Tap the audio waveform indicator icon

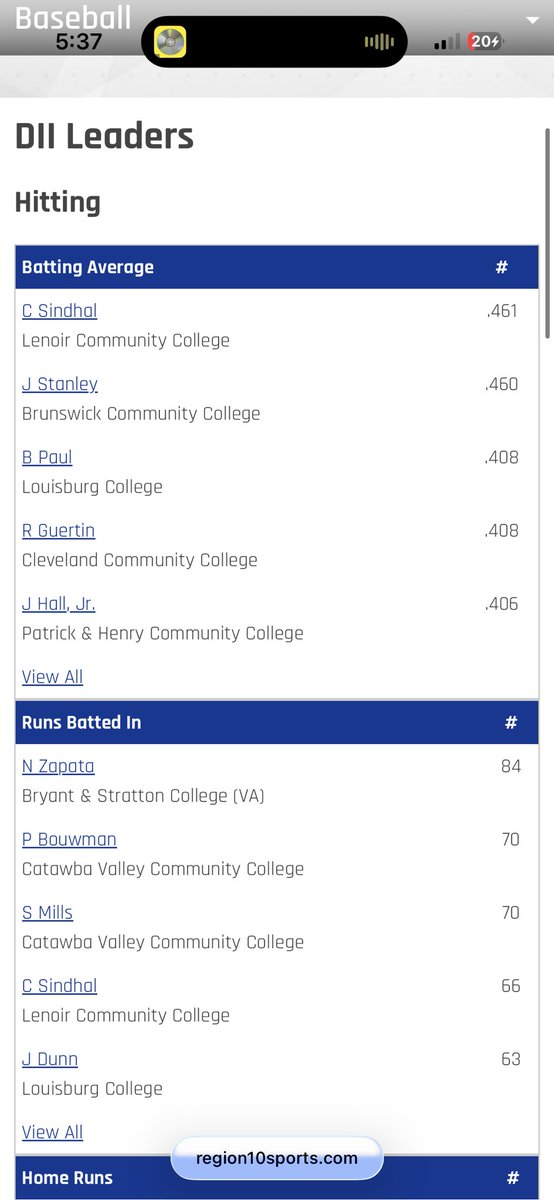click(x=379, y=42)
